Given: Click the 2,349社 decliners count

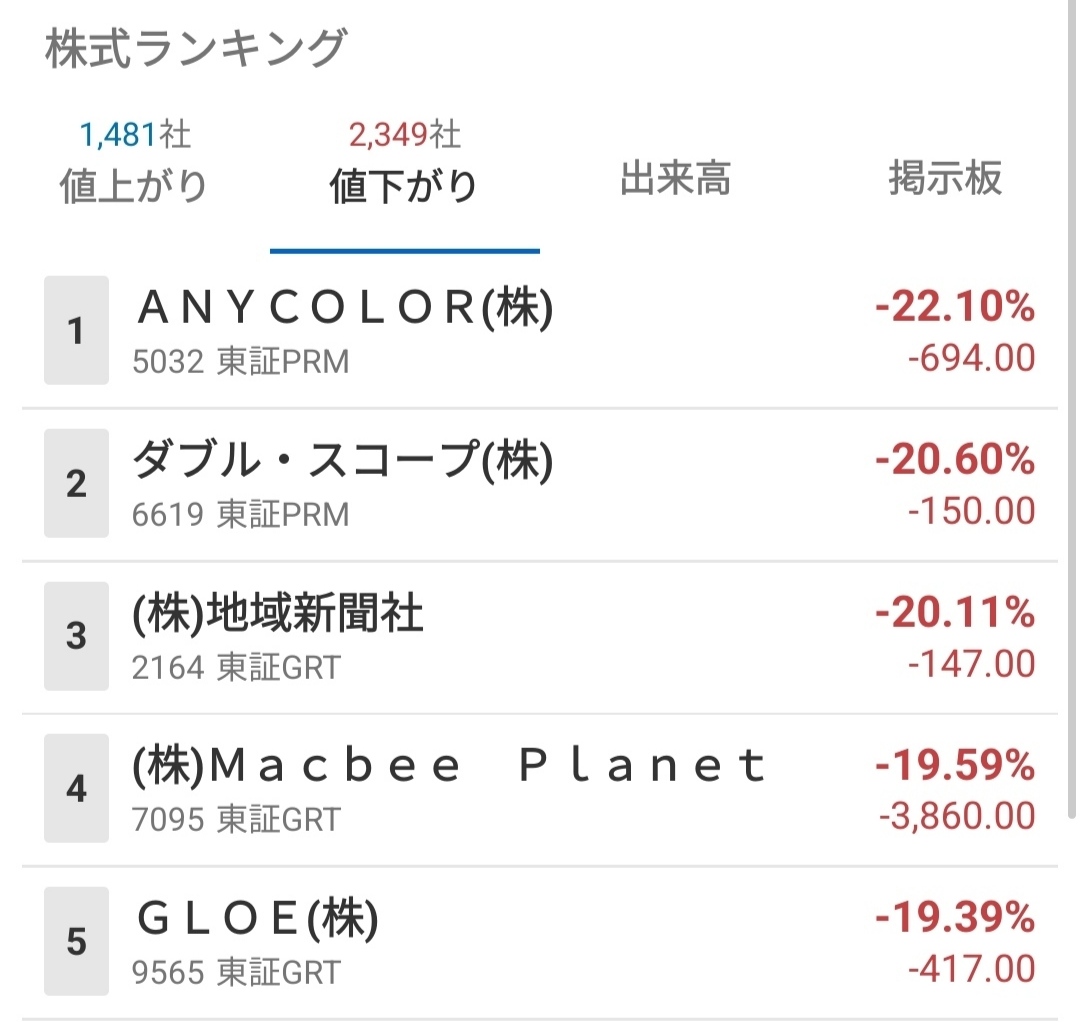Looking at the screenshot, I should [x=404, y=134].
